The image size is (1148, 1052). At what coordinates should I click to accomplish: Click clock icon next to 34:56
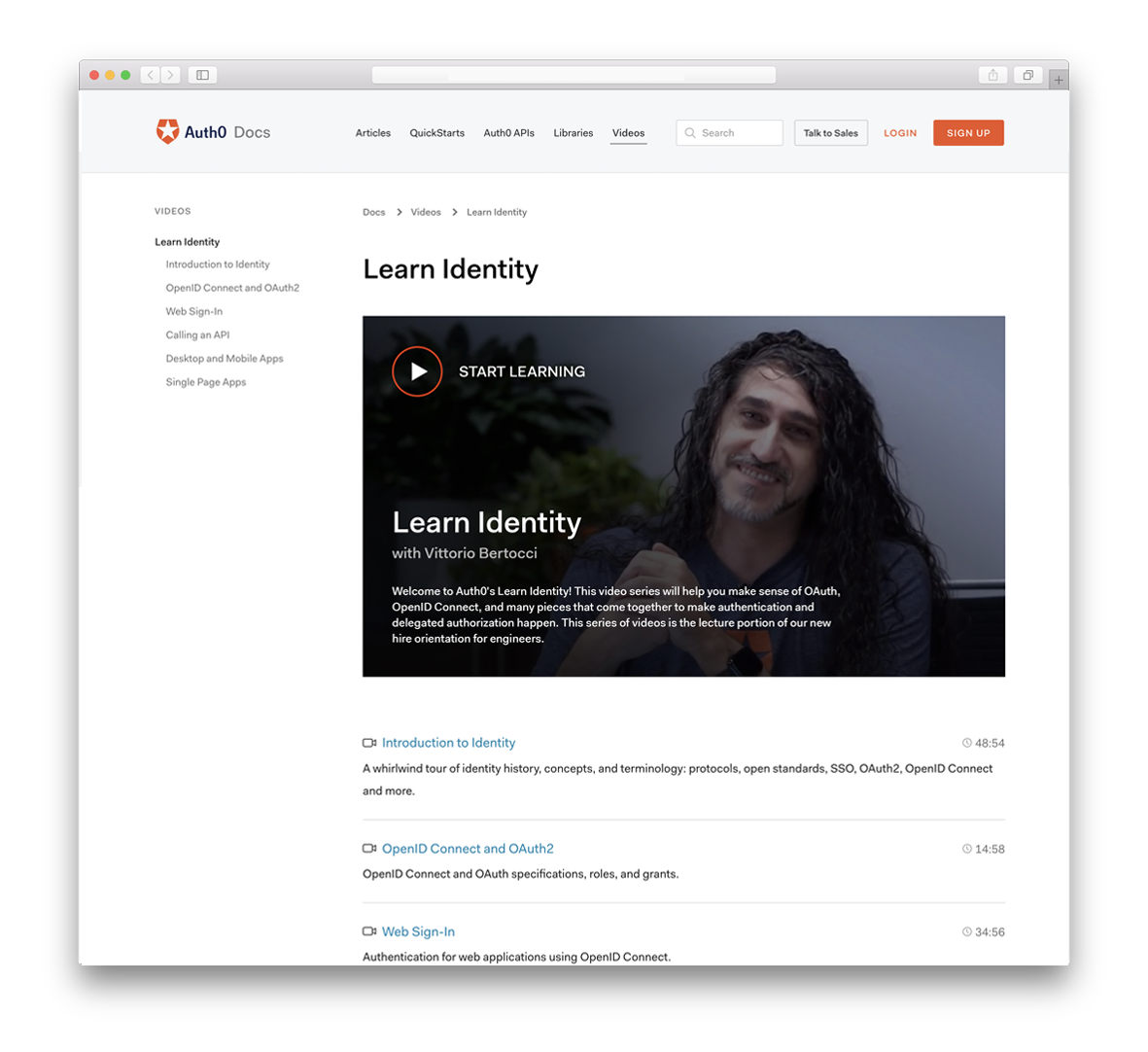point(966,932)
